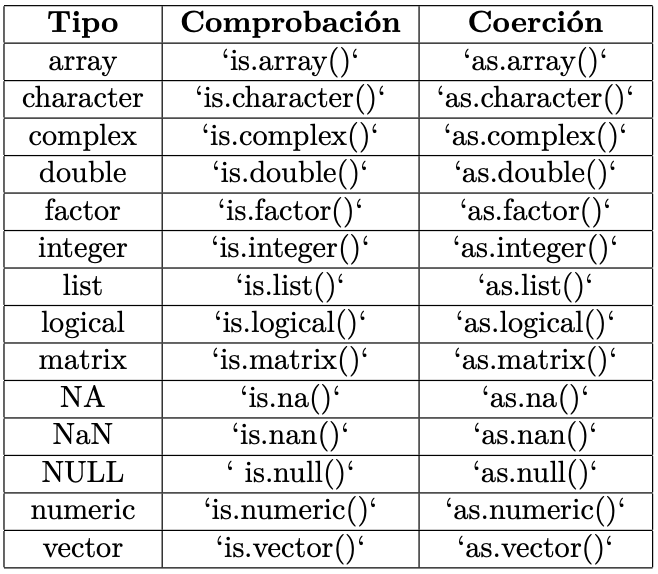Select the 'is.nan()' cell
Viewport: 658px width, 574px height.
point(290,435)
